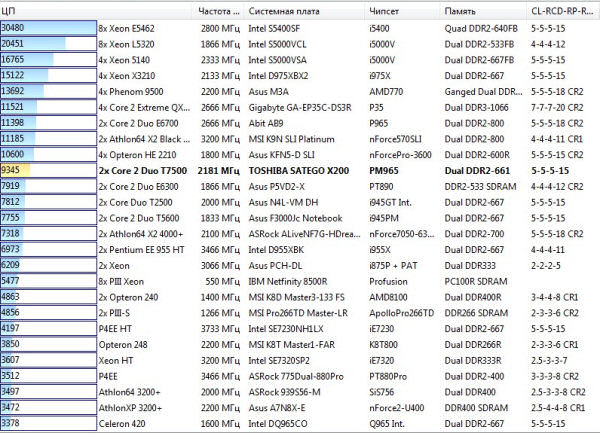Click chipset Profusion cell
The height and width of the screenshot is (433, 600).
[388, 282]
